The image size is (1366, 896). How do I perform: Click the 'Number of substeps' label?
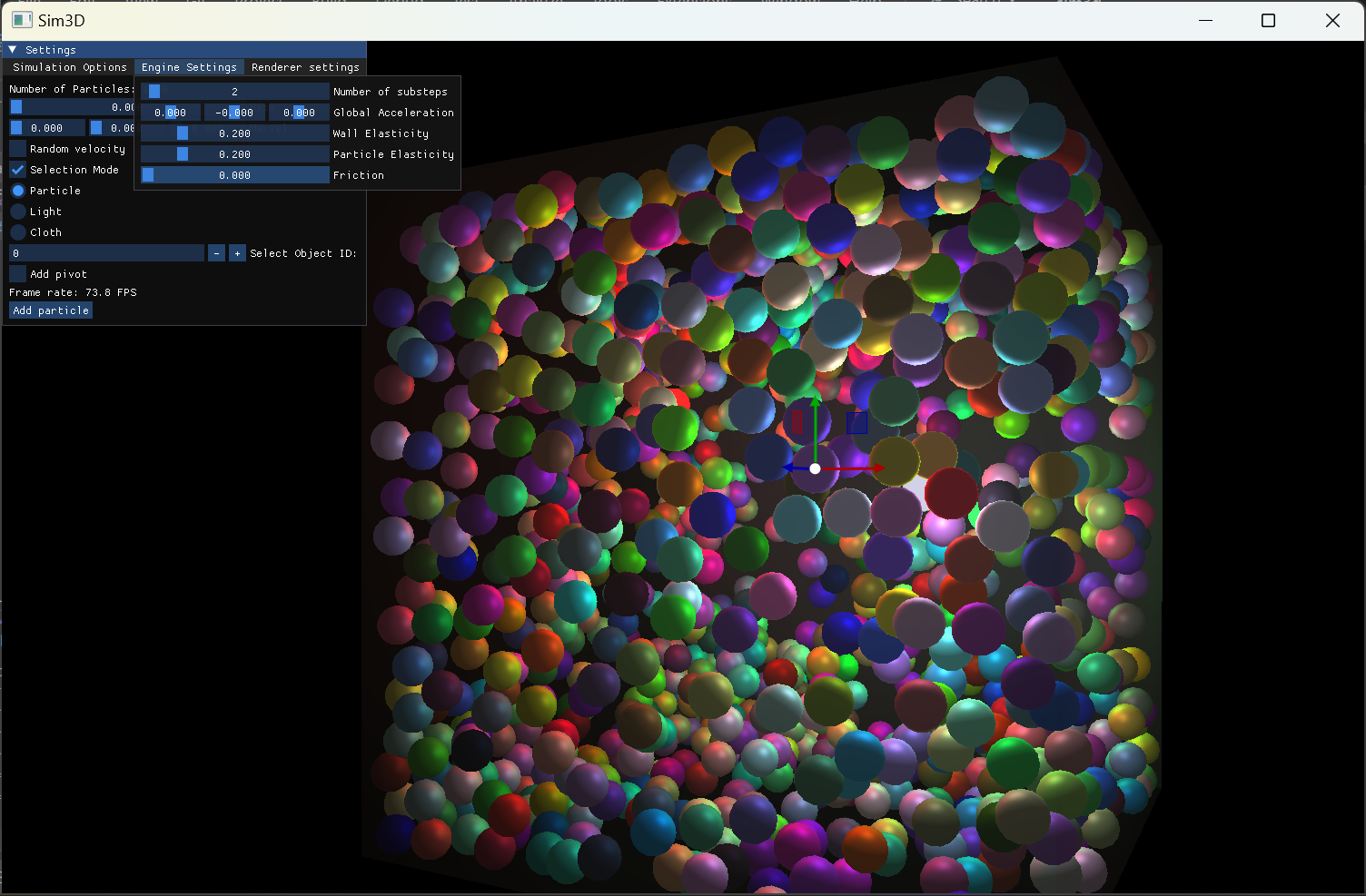pos(391,92)
